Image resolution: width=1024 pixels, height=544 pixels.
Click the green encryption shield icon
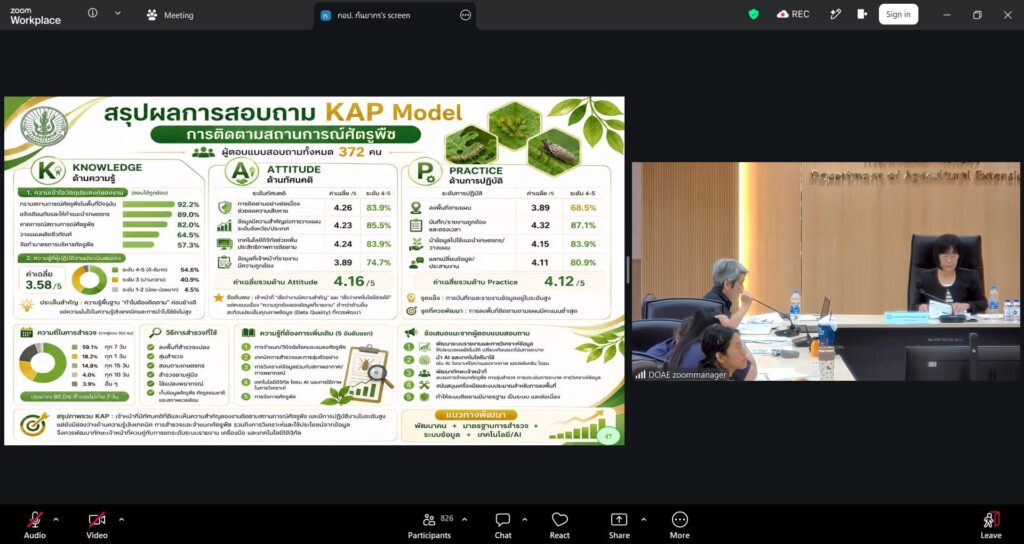(x=754, y=14)
